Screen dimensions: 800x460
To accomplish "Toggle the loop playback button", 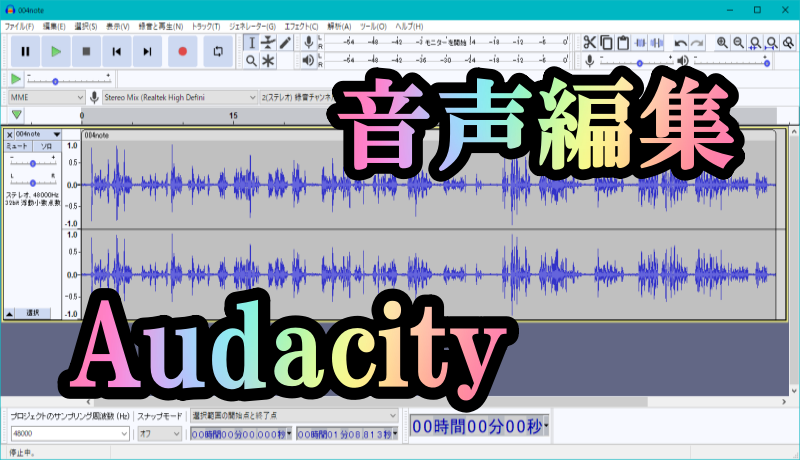I will 218,51.
